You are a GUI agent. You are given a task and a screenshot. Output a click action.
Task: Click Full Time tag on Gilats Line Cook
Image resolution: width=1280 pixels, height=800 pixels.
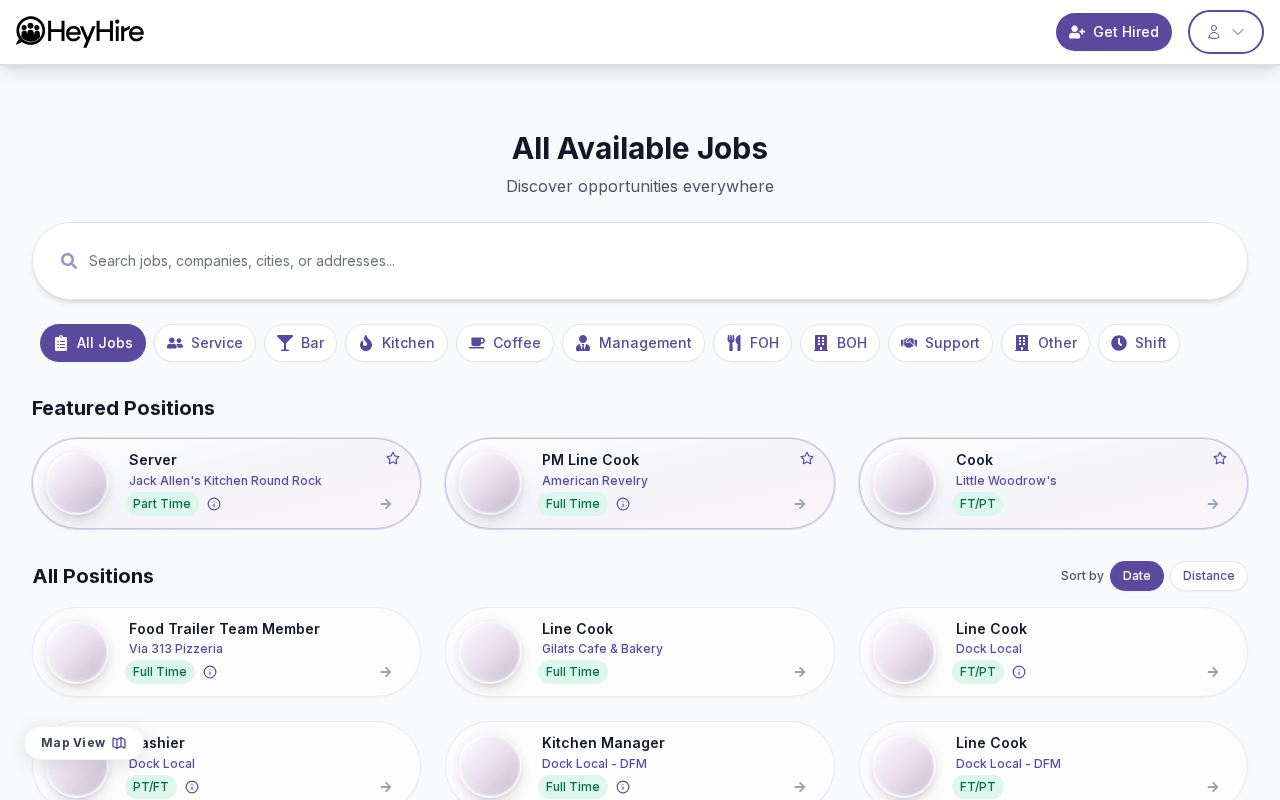point(573,672)
